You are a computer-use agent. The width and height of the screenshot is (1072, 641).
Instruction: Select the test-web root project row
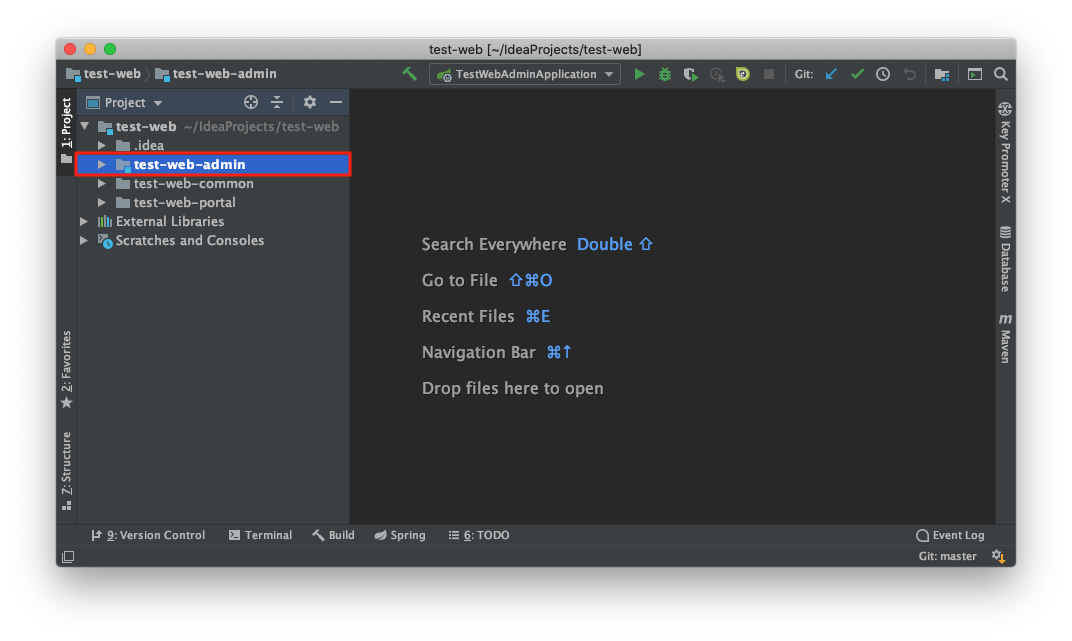point(213,126)
